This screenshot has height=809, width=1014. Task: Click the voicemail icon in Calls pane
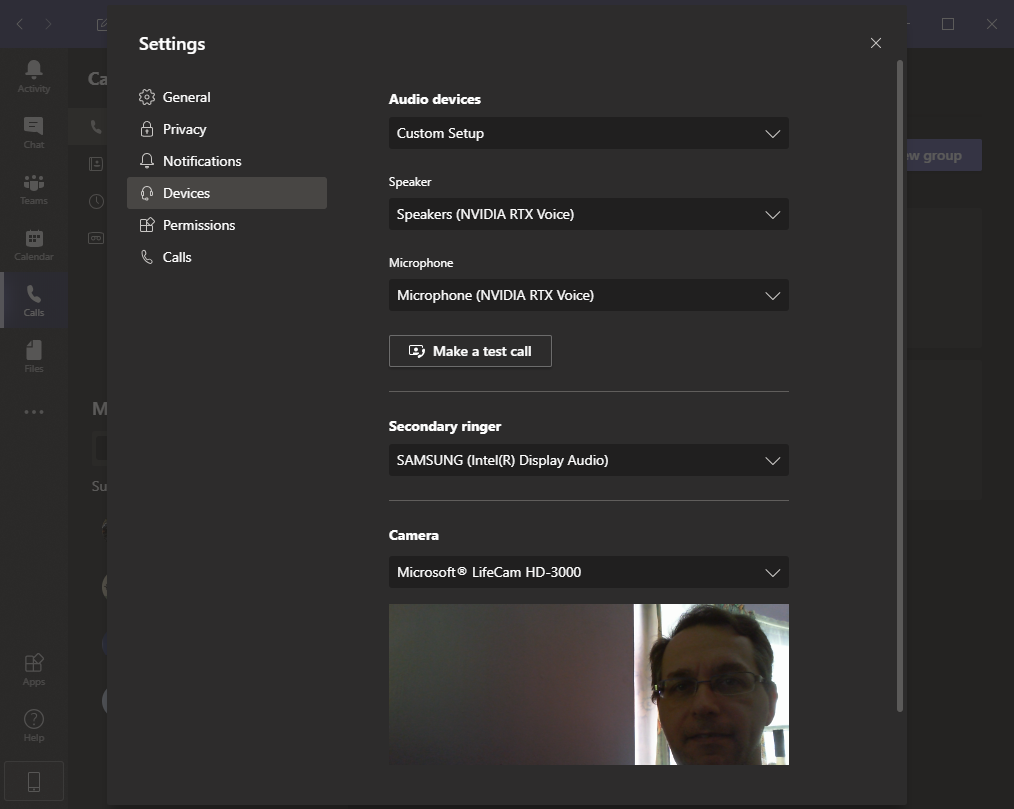(x=96, y=238)
